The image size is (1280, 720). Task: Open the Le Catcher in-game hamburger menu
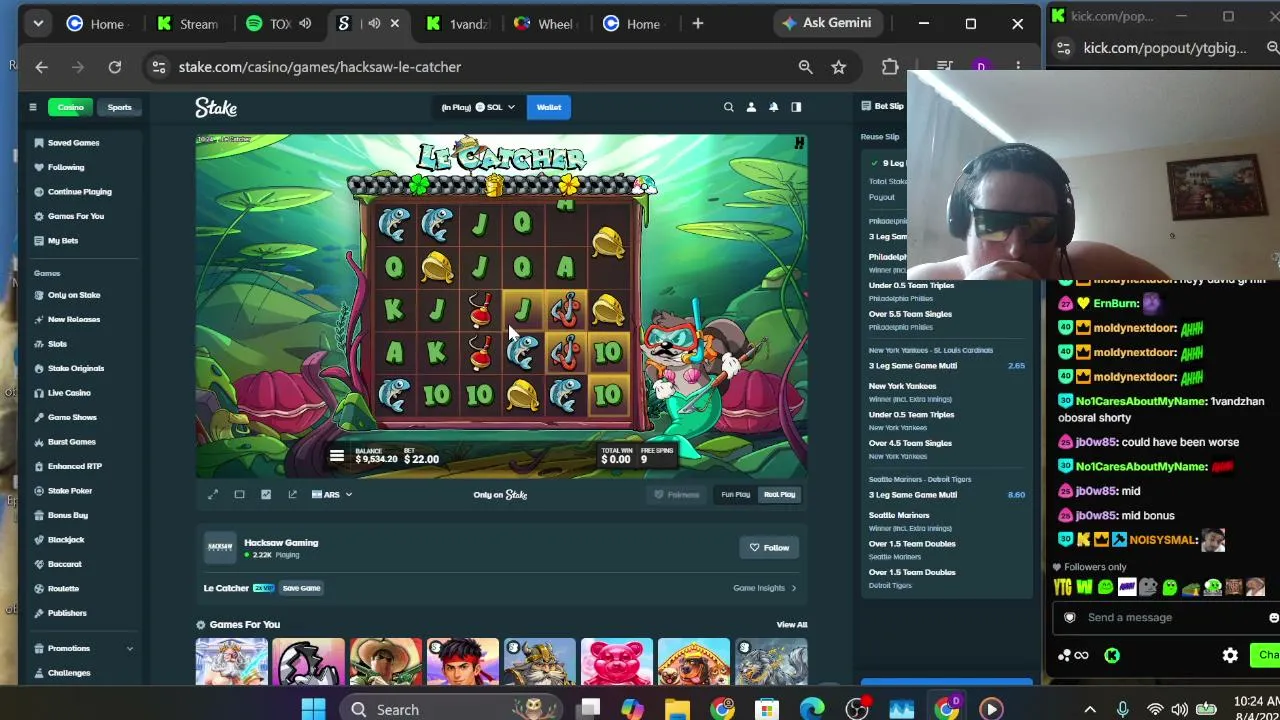[336, 456]
